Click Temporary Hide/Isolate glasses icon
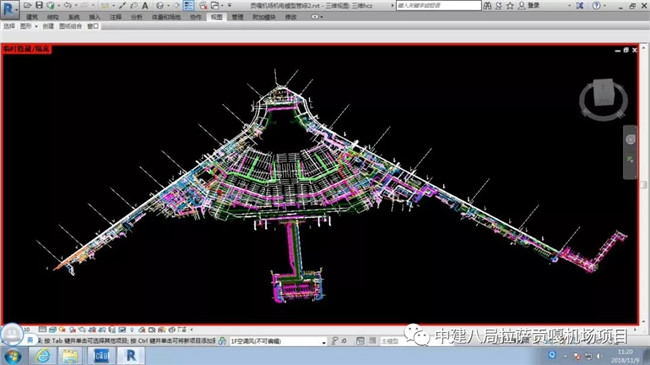Screen dimensions: 650x365 pyautogui.click(x=122, y=330)
